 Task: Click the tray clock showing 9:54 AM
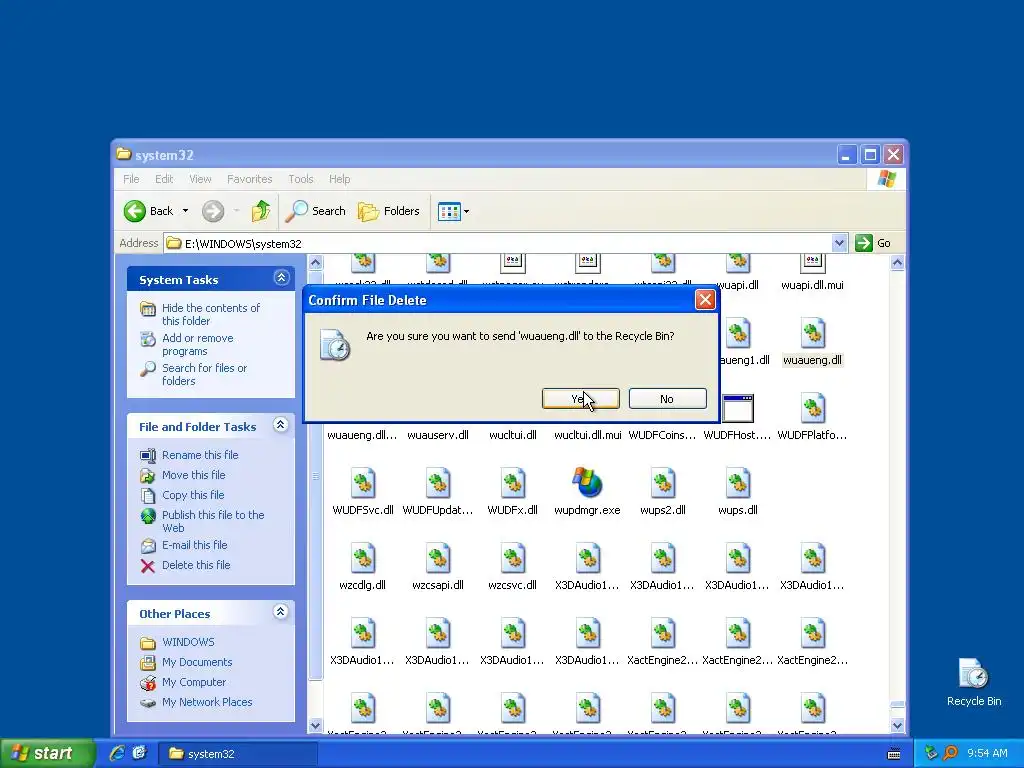pyautogui.click(x=987, y=754)
